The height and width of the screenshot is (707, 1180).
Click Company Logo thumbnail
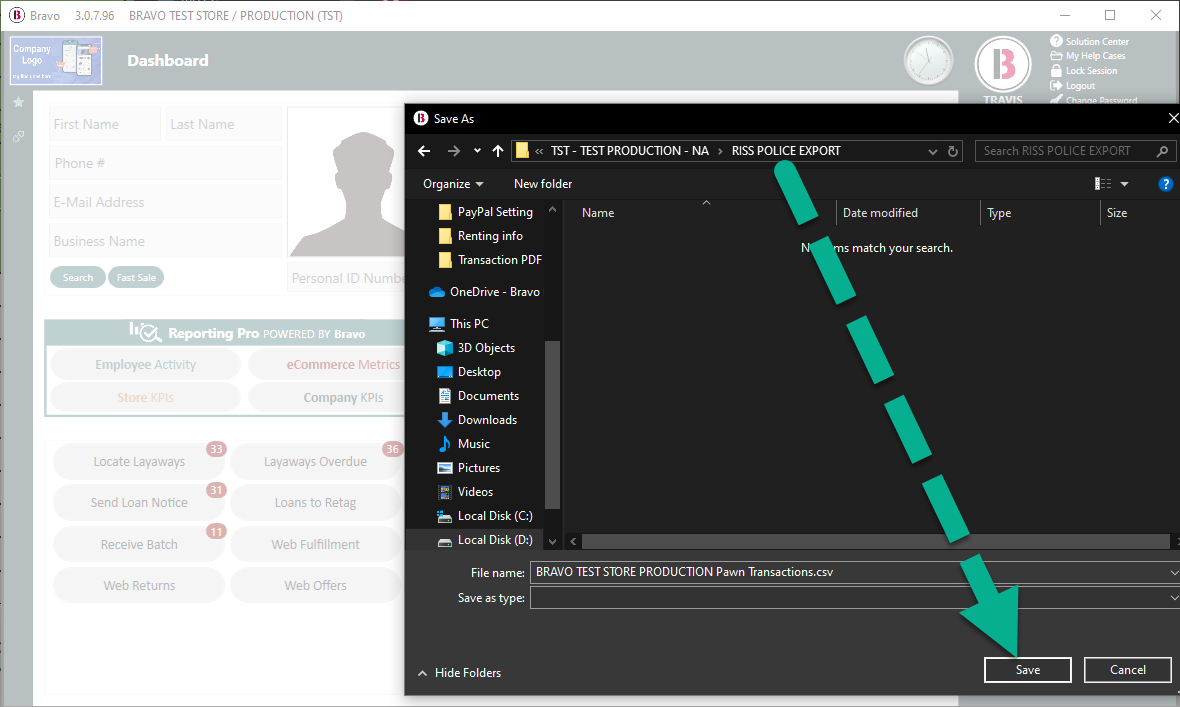56,60
